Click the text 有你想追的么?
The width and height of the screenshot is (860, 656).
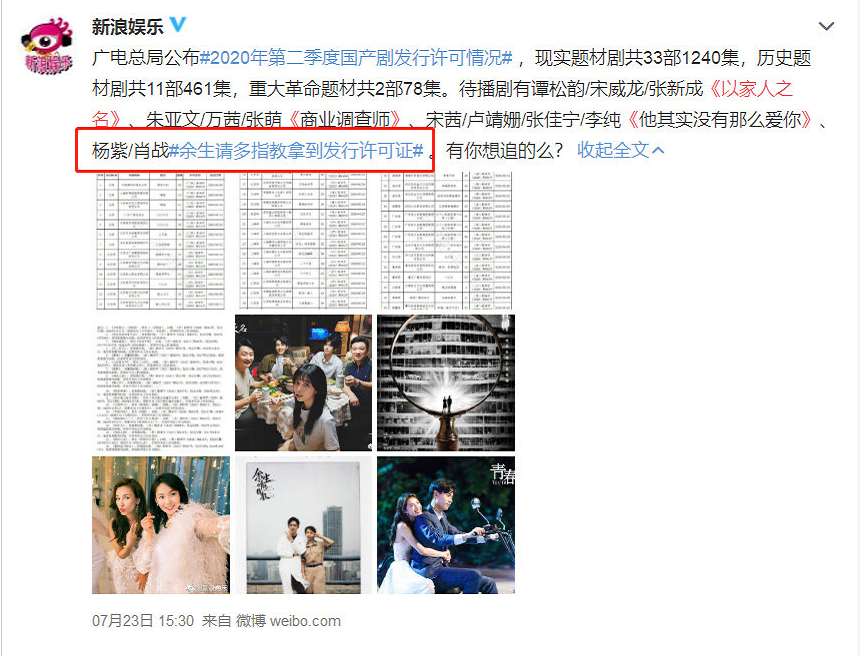click(x=505, y=150)
